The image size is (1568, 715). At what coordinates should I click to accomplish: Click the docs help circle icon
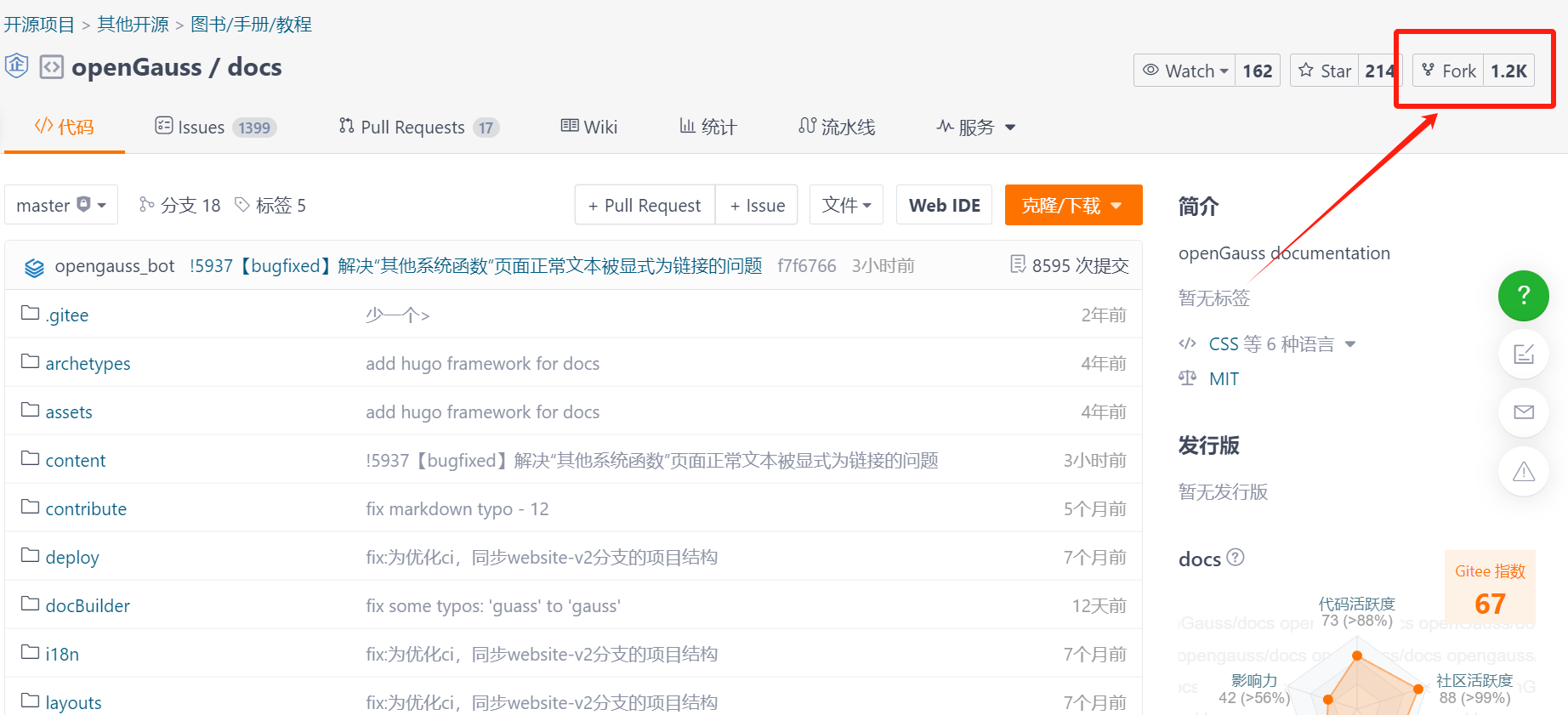click(1236, 558)
